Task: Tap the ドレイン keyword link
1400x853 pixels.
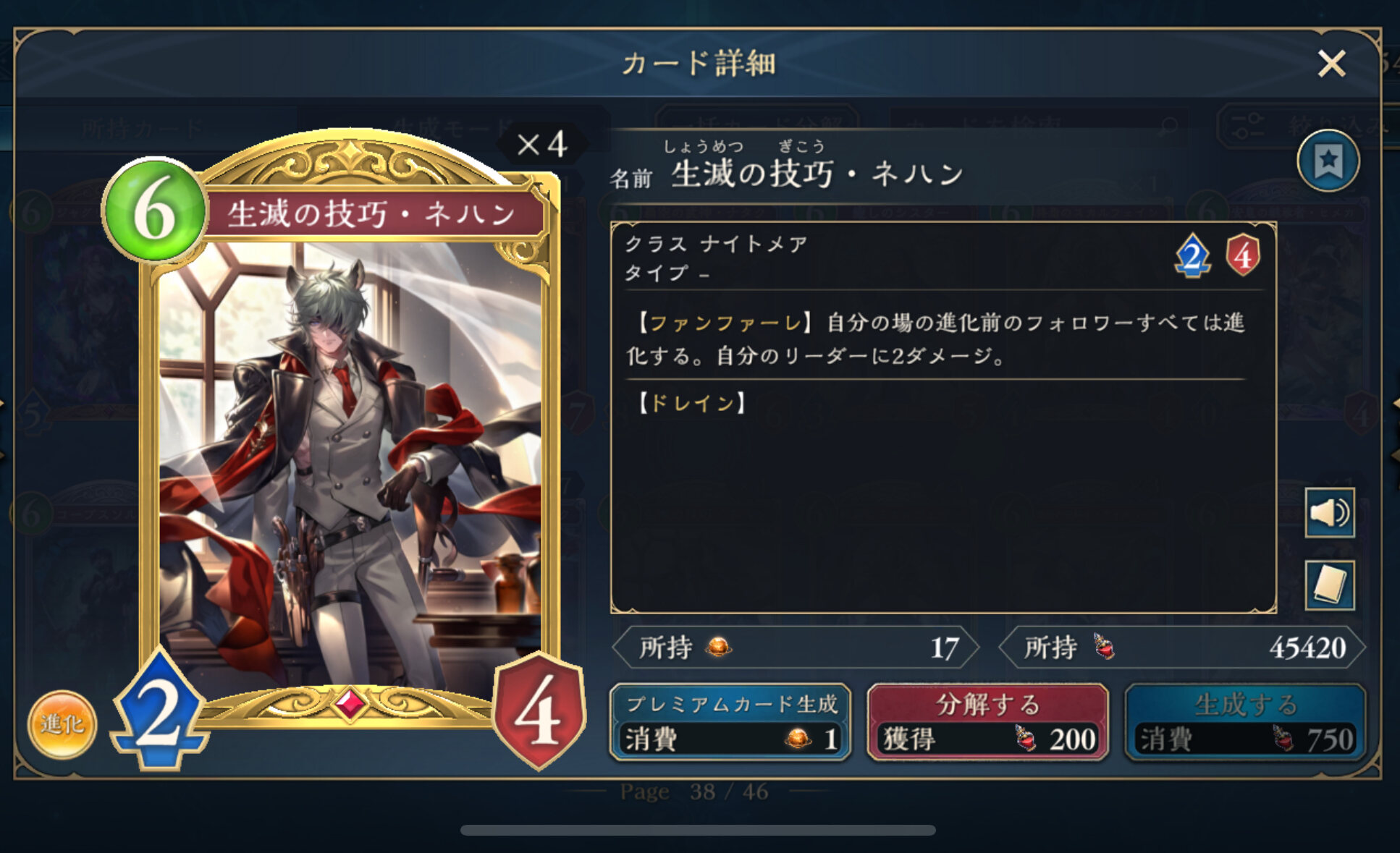Action: pyautogui.click(x=692, y=403)
